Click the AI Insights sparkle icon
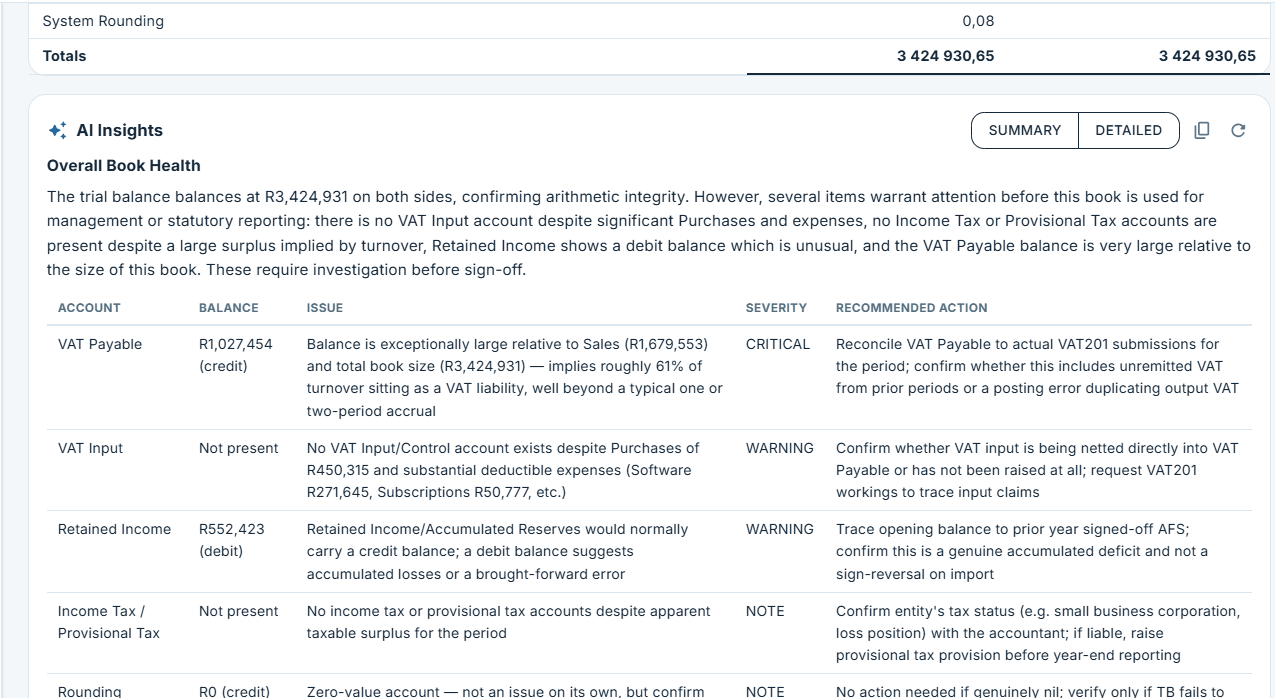This screenshot has height=698, width=1275. click(x=58, y=130)
